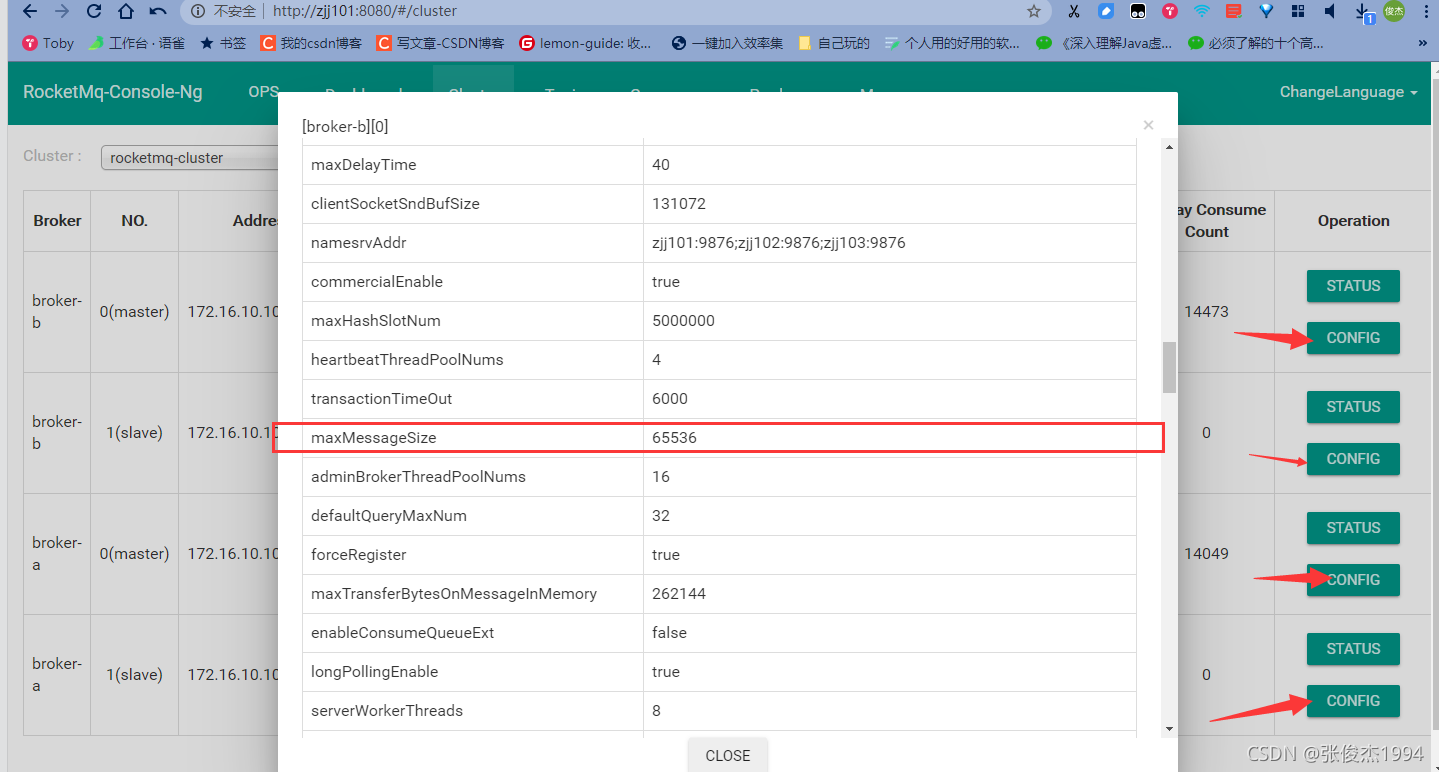Click the serverWorkerThreads property name
1439x772 pixels.
pos(387,711)
